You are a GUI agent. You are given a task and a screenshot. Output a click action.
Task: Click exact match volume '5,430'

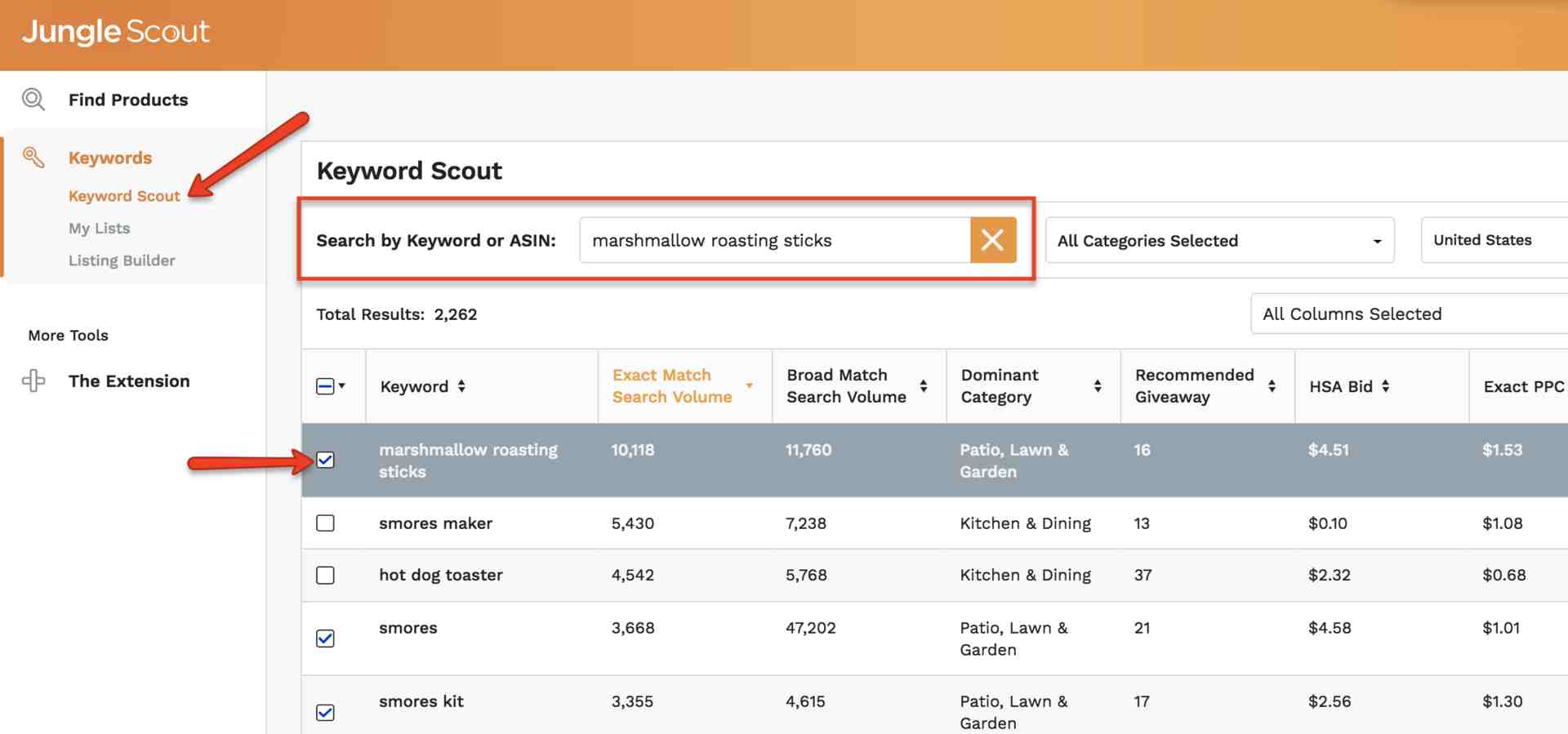633,523
